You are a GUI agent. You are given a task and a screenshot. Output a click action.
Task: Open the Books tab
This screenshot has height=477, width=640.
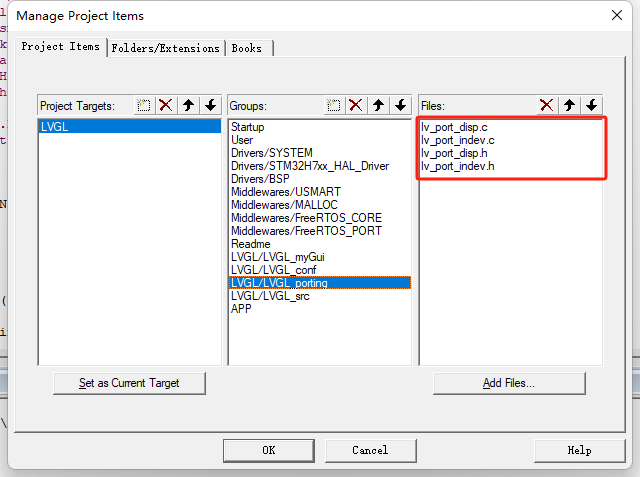pos(247,48)
